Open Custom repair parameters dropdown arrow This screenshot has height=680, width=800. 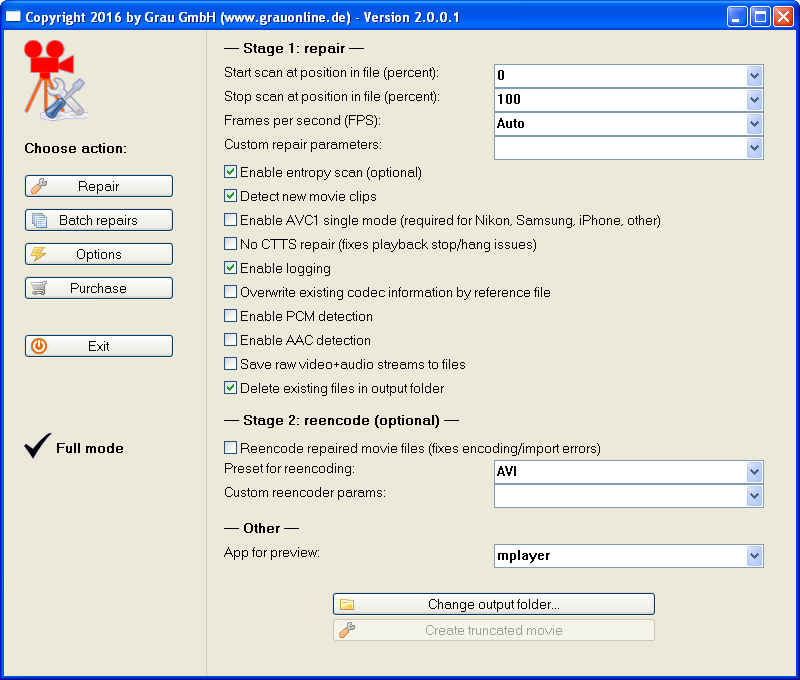[x=754, y=148]
